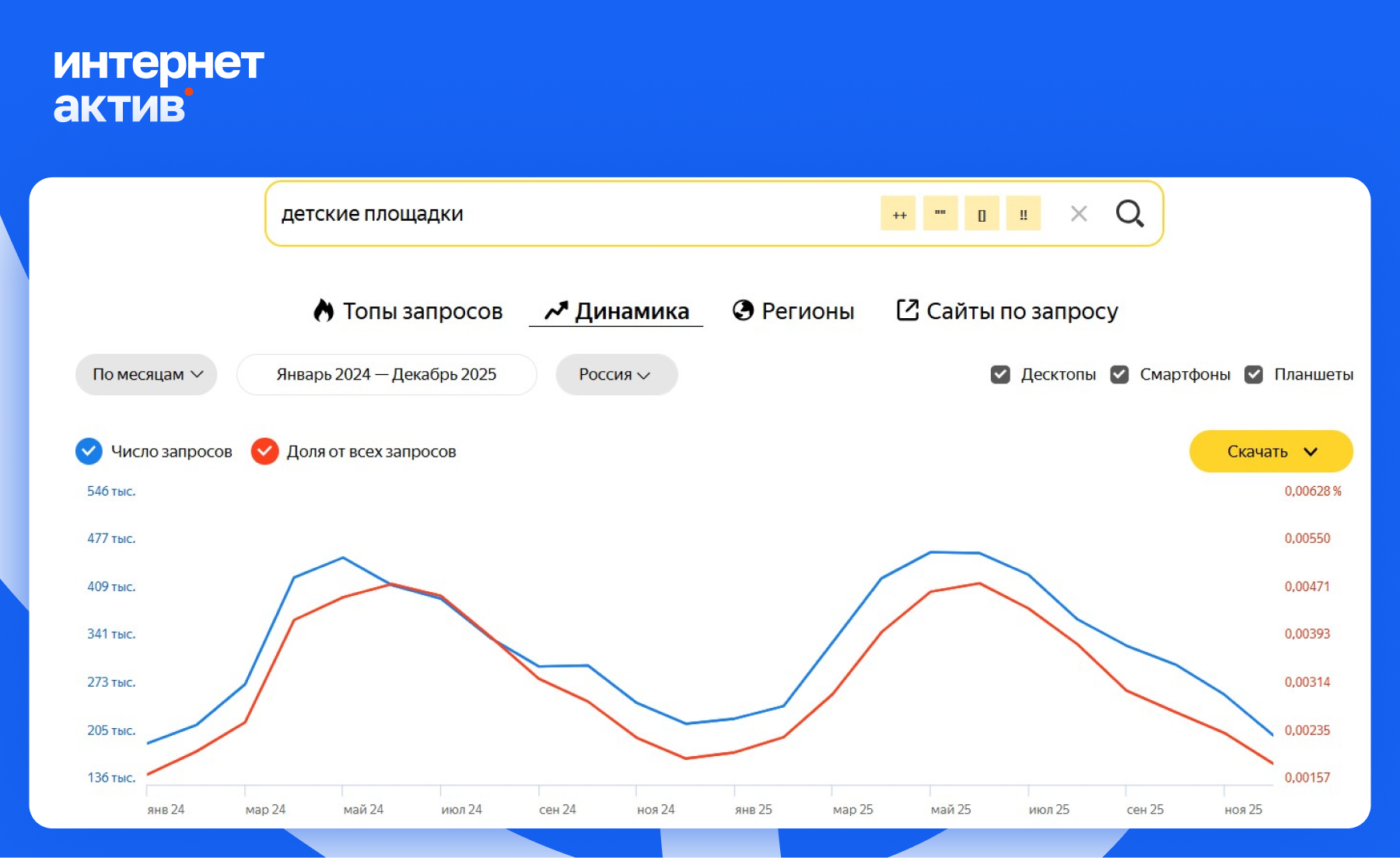
Task: Uncheck the Смартфоны checkbox
Action: click(1118, 374)
